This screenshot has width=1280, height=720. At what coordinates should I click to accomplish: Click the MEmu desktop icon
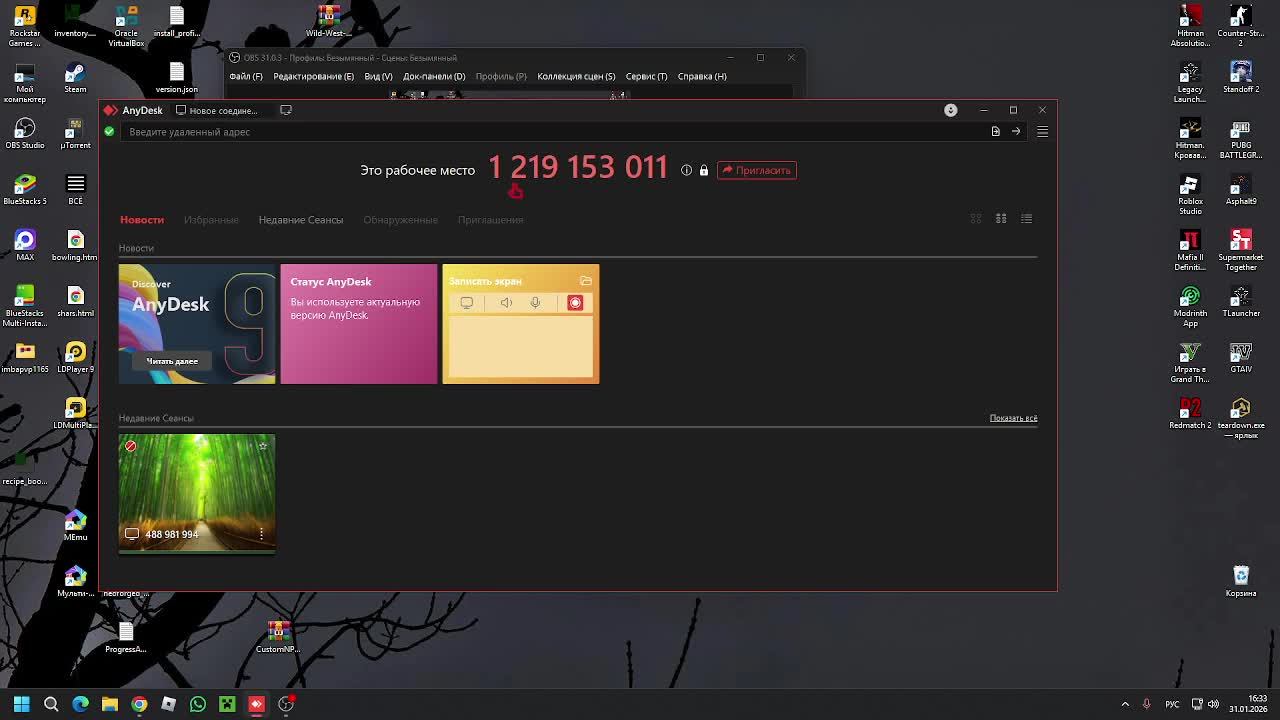[75, 526]
